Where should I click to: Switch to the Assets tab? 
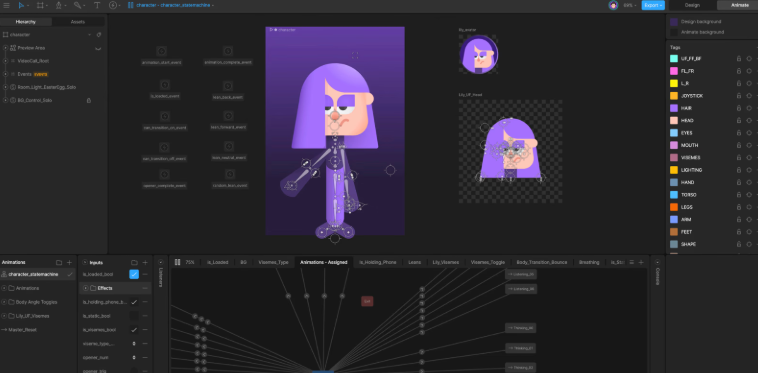78,22
